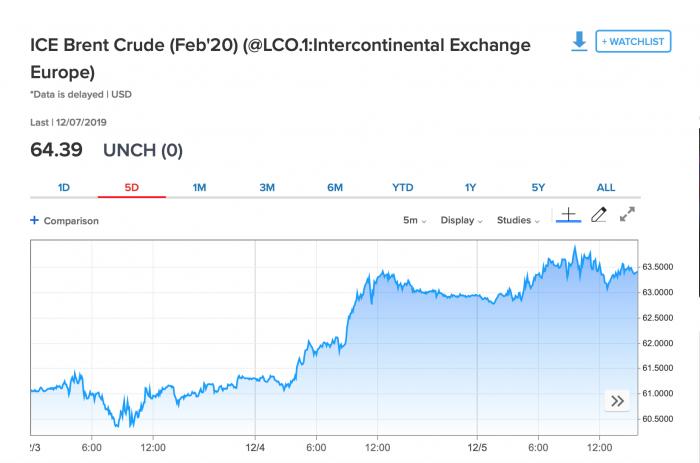Viewport: 700px width, 463px height.
Task: Click the Comparison link
Action: coord(71,221)
